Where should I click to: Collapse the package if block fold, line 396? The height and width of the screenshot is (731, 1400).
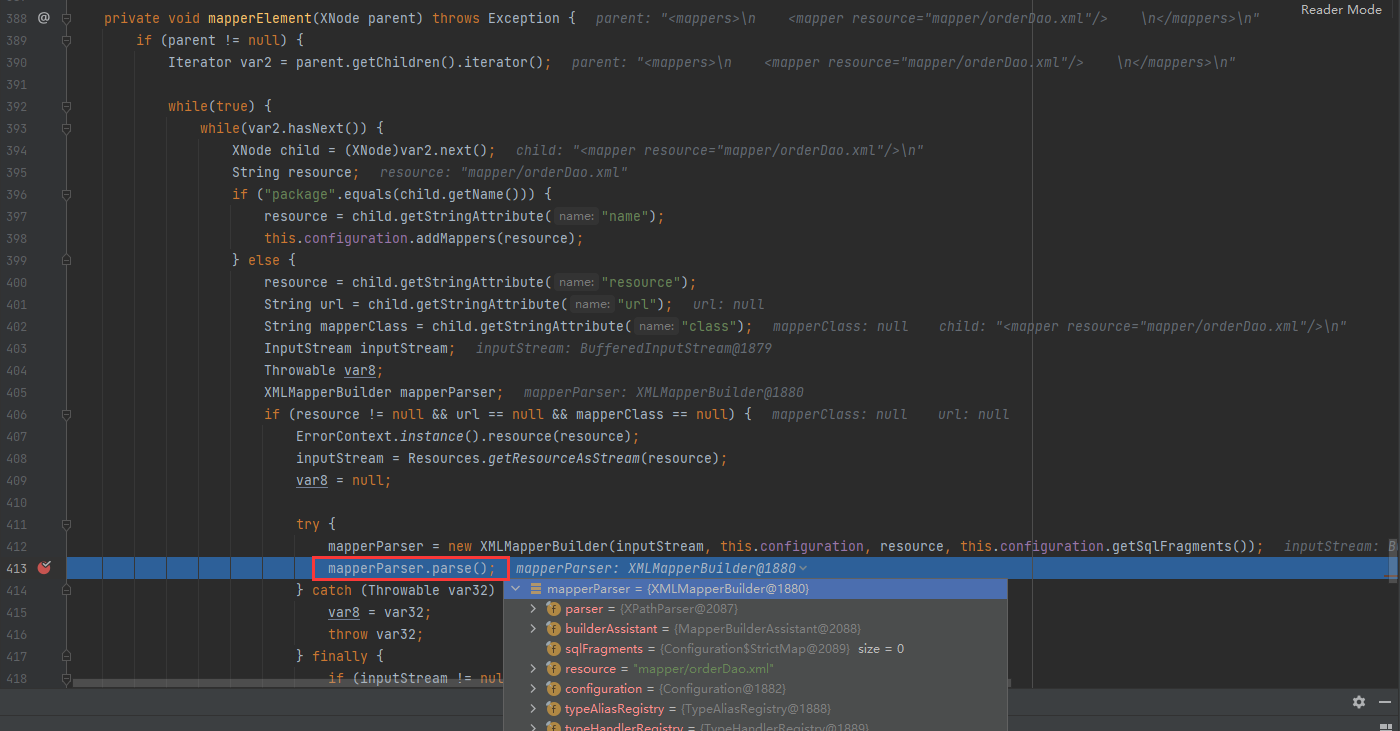[67, 194]
